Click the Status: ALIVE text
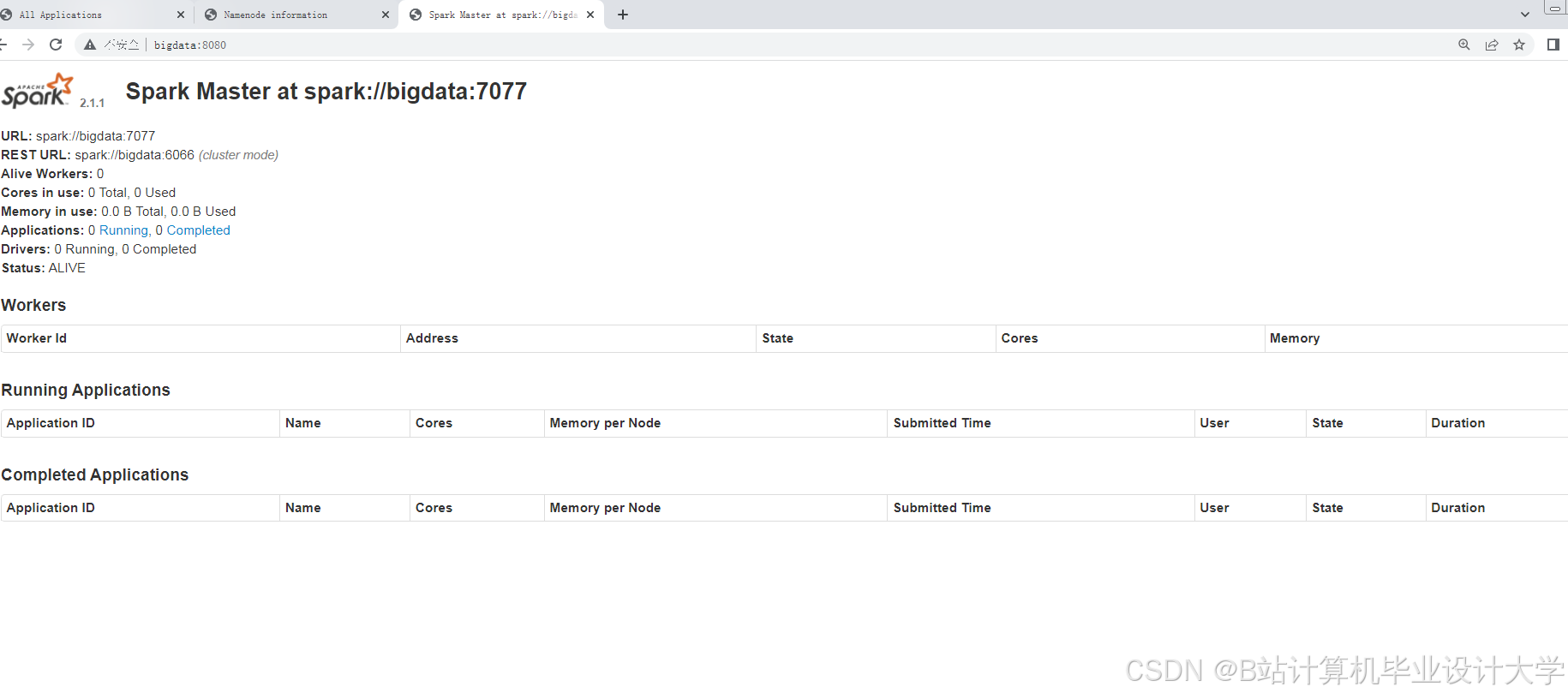 click(43, 268)
